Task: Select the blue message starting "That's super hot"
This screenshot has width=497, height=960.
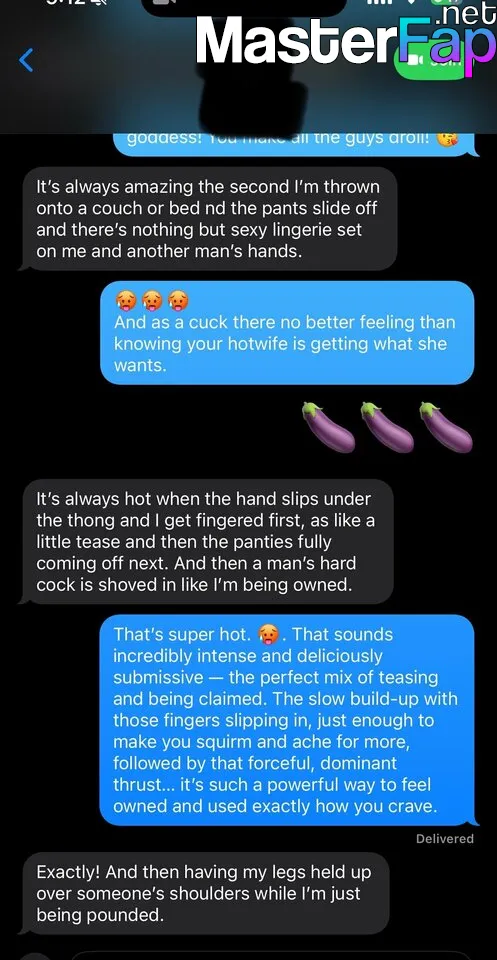Action: coord(287,720)
